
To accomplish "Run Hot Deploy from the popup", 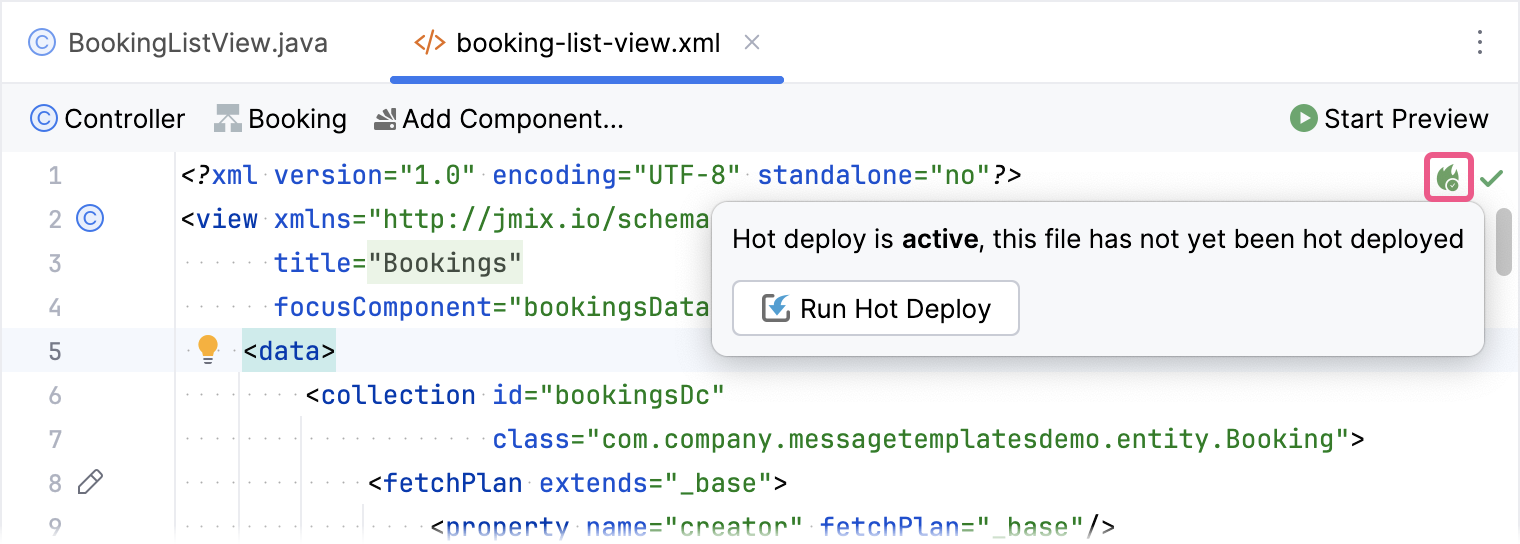I will point(875,308).
